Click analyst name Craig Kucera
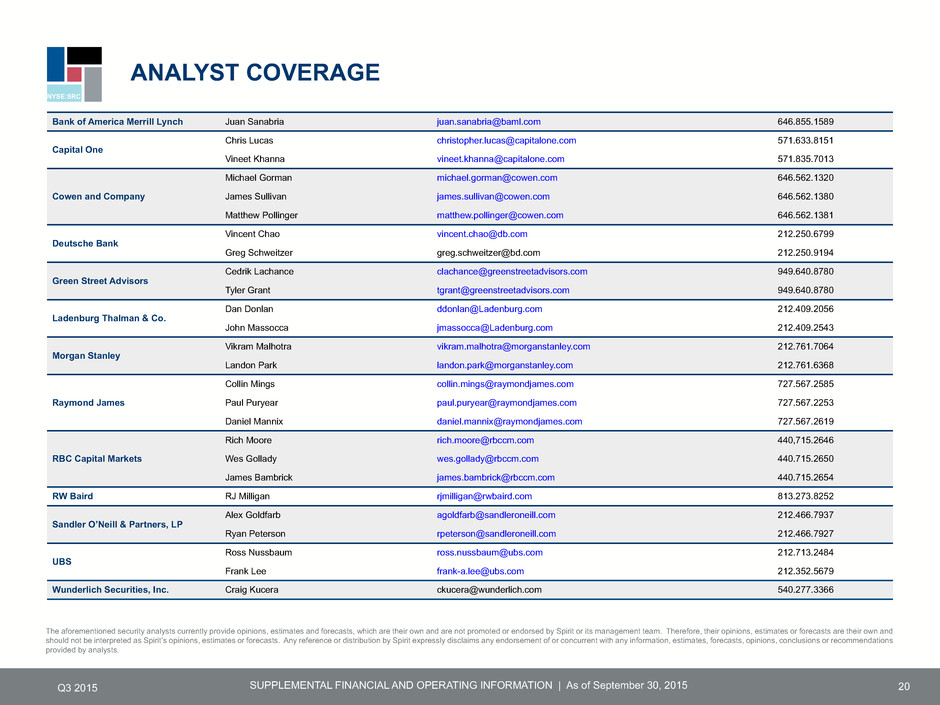940x705 pixels. pyautogui.click(x=252, y=590)
